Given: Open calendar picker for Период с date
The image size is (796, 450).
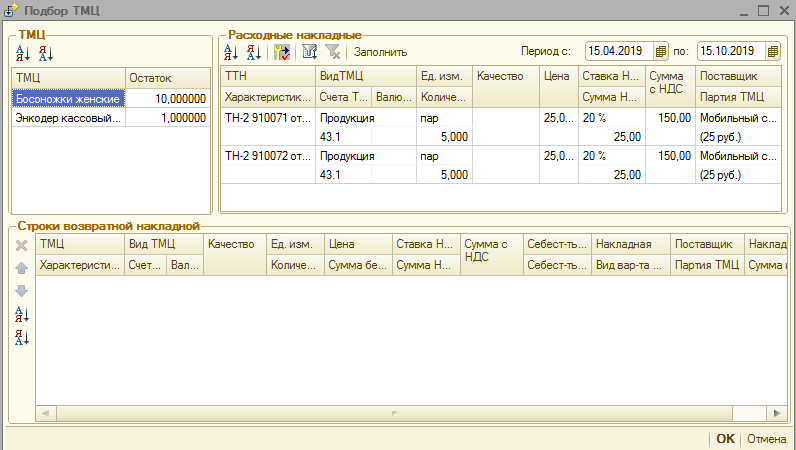Looking at the screenshot, I should pyautogui.click(x=661, y=51).
